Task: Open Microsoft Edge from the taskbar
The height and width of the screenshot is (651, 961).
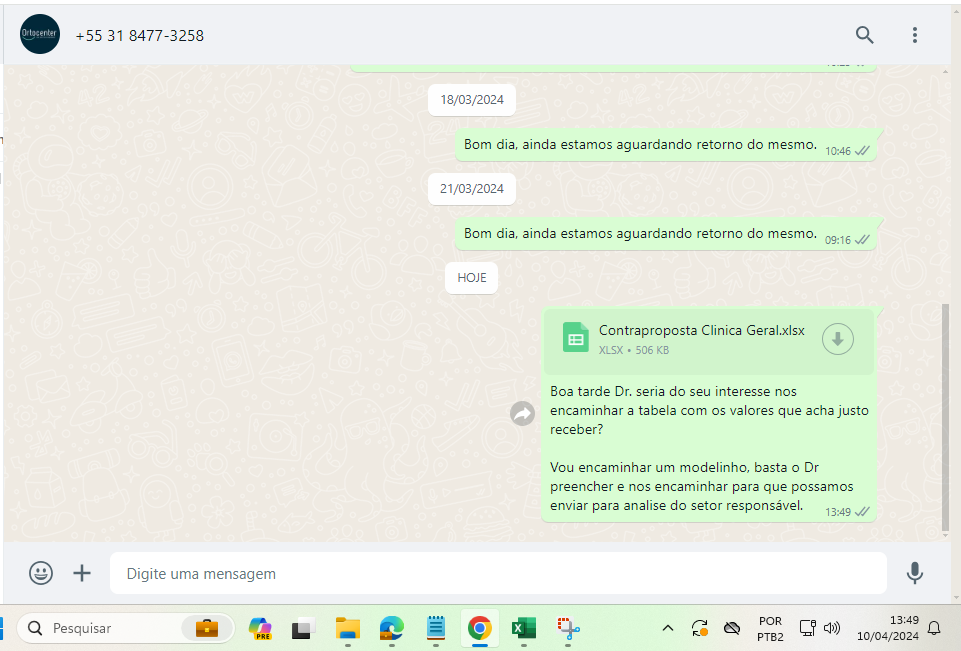Action: pos(392,628)
